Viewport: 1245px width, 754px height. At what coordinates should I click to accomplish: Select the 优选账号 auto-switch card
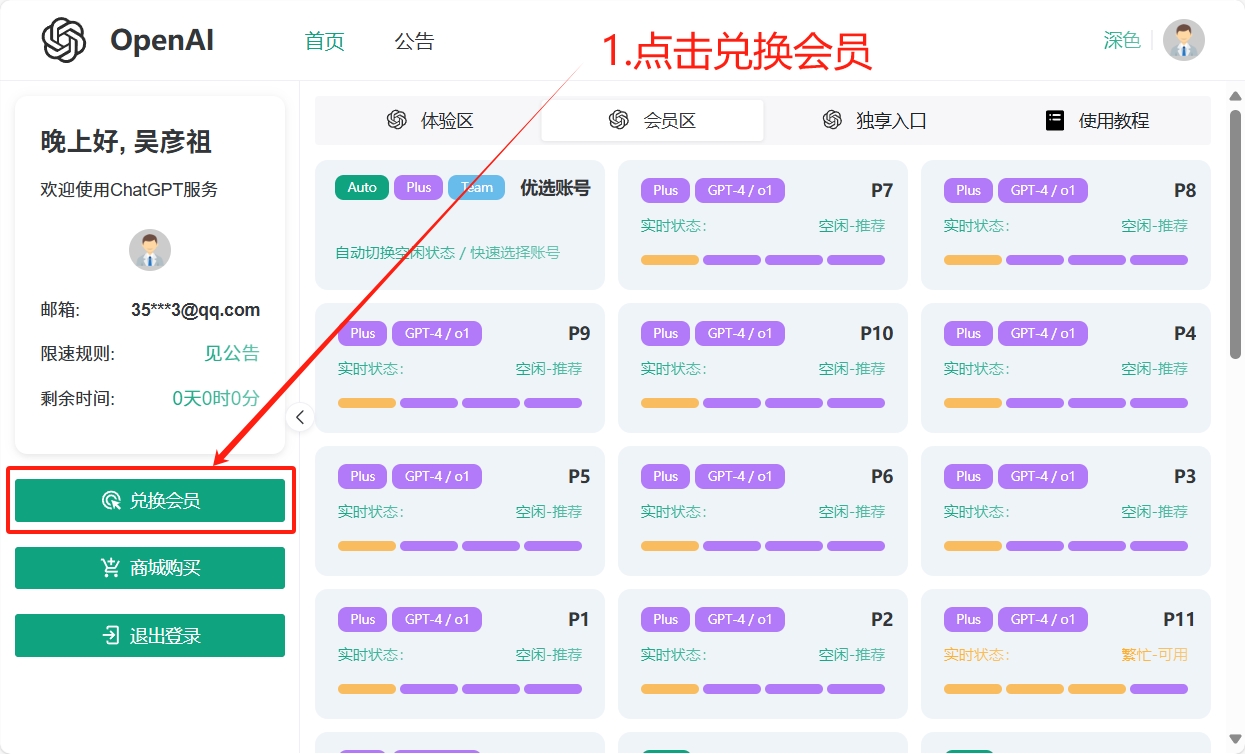click(x=460, y=225)
